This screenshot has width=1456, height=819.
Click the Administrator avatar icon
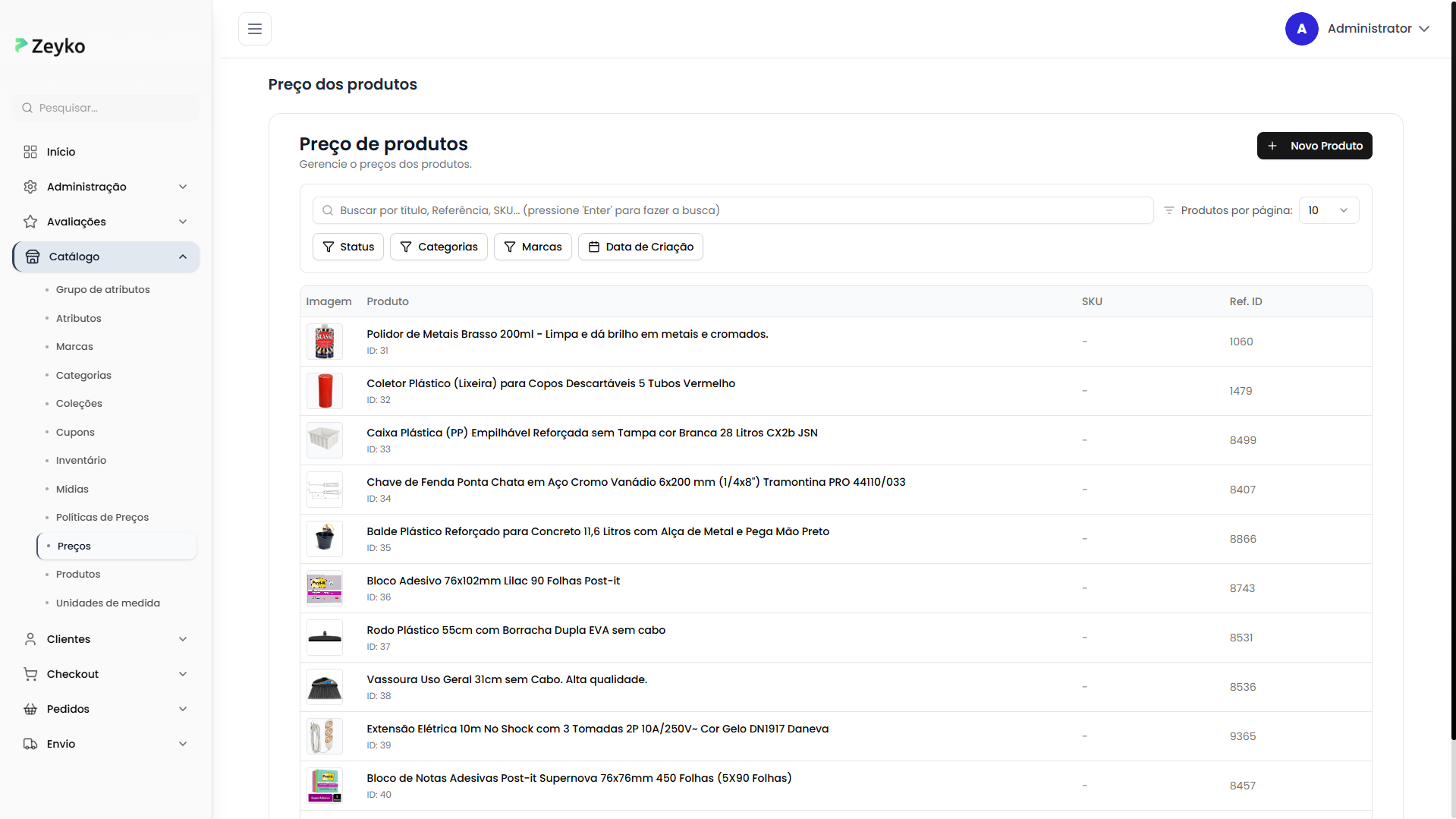point(1301,29)
